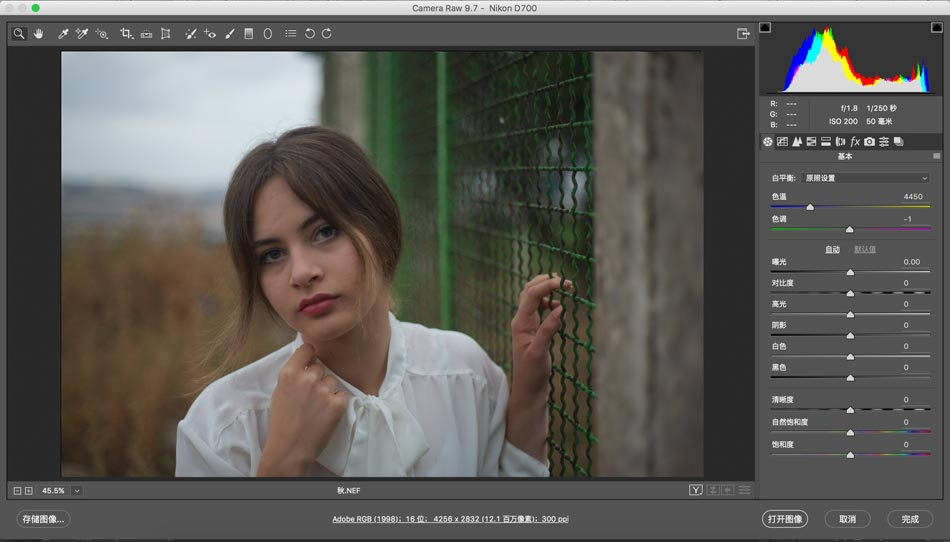Image resolution: width=950 pixels, height=542 pixels.
Task: Toggle full screen mode icon
Action: [x=743, y=34]
